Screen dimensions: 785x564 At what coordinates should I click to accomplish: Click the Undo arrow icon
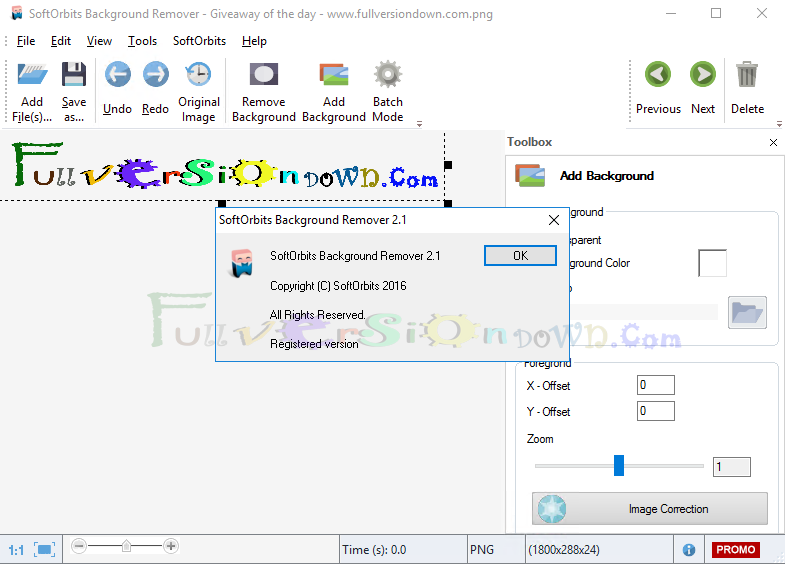tap(118, 75)
